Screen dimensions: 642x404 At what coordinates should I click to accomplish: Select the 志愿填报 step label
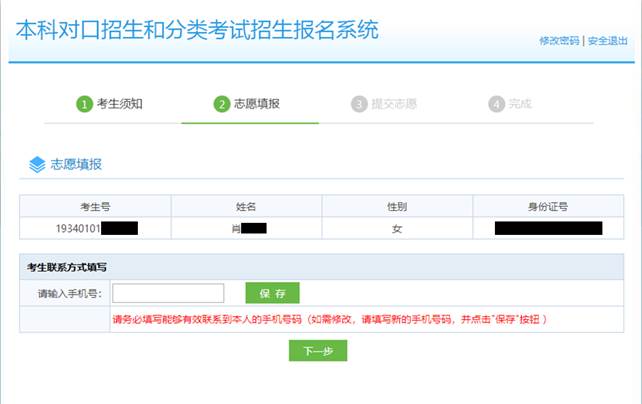click(x=256, y=104)
